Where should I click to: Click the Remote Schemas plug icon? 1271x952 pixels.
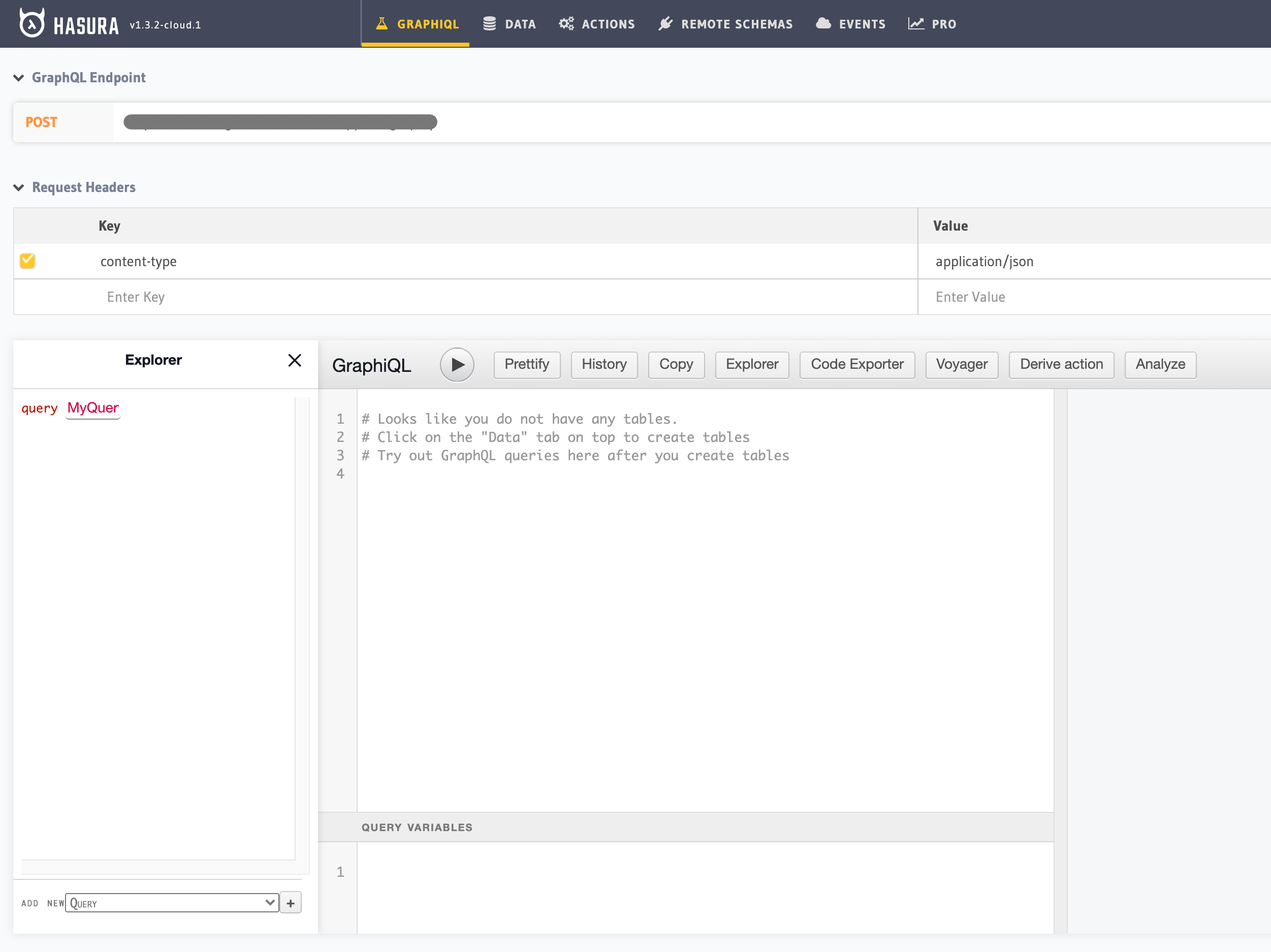click(665, 23)
